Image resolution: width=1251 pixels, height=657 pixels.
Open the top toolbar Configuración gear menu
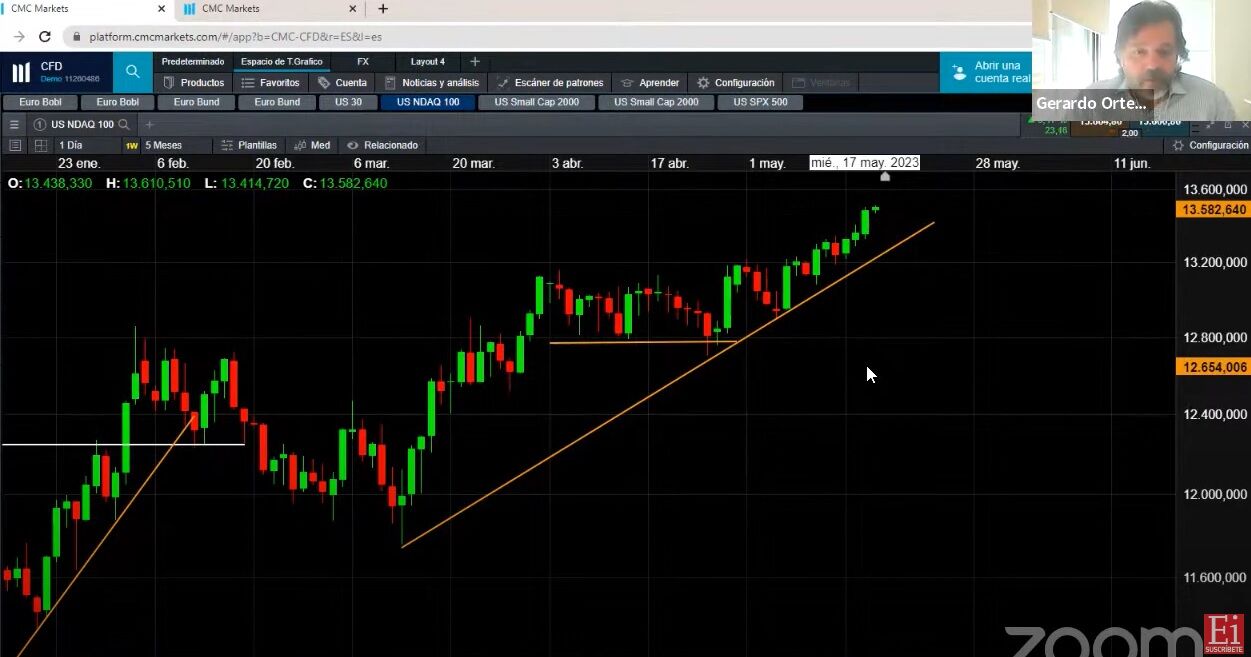coord(736,82)
